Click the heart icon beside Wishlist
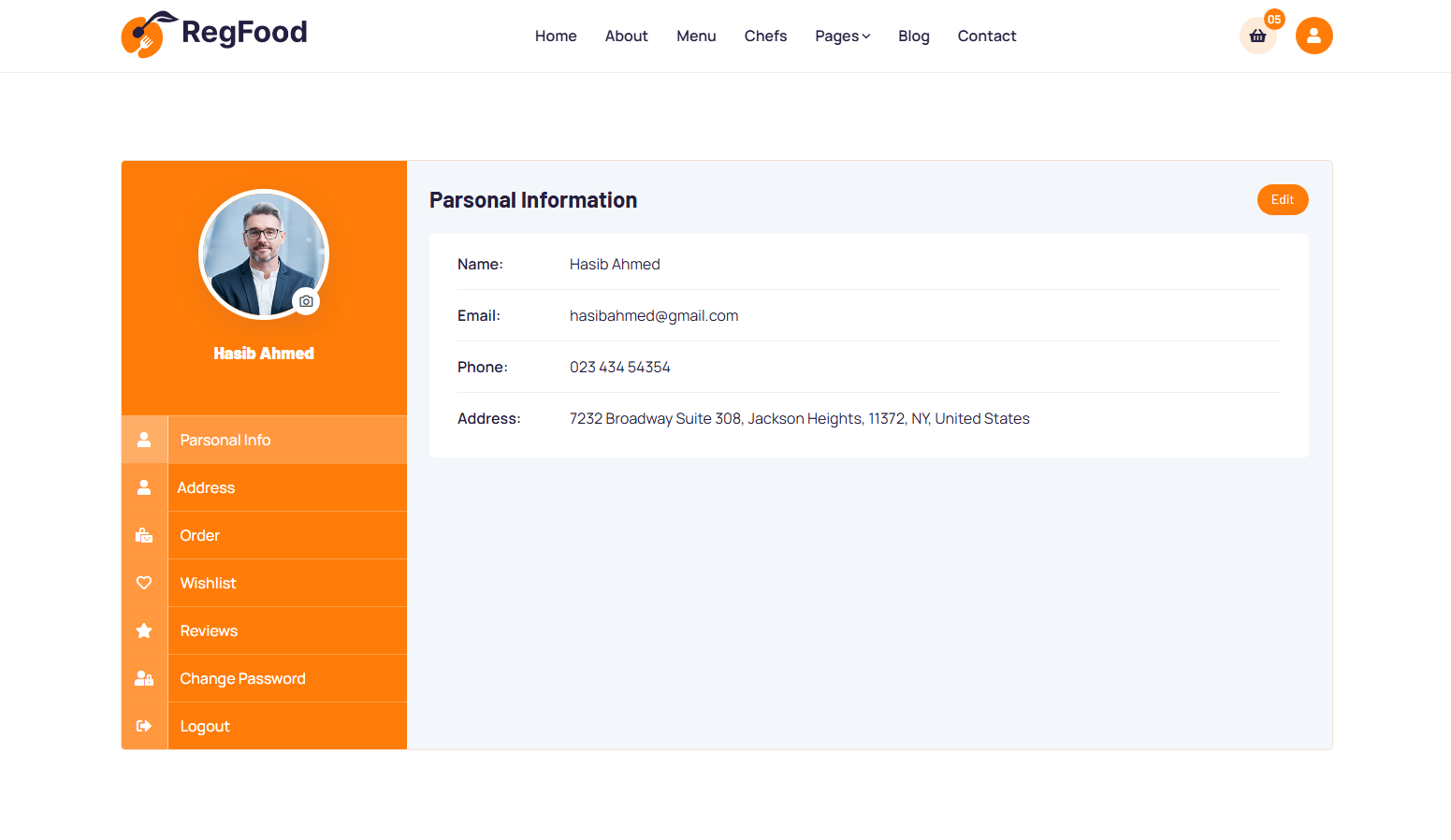1451x840 pixels. pos(144,583)
